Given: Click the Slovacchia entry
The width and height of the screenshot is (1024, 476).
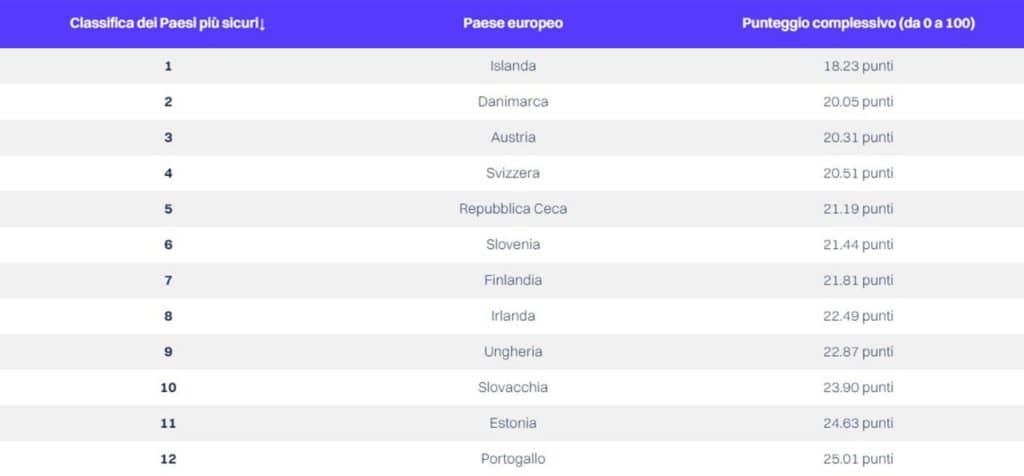Looking at the screenshot, I should [513, 387].
